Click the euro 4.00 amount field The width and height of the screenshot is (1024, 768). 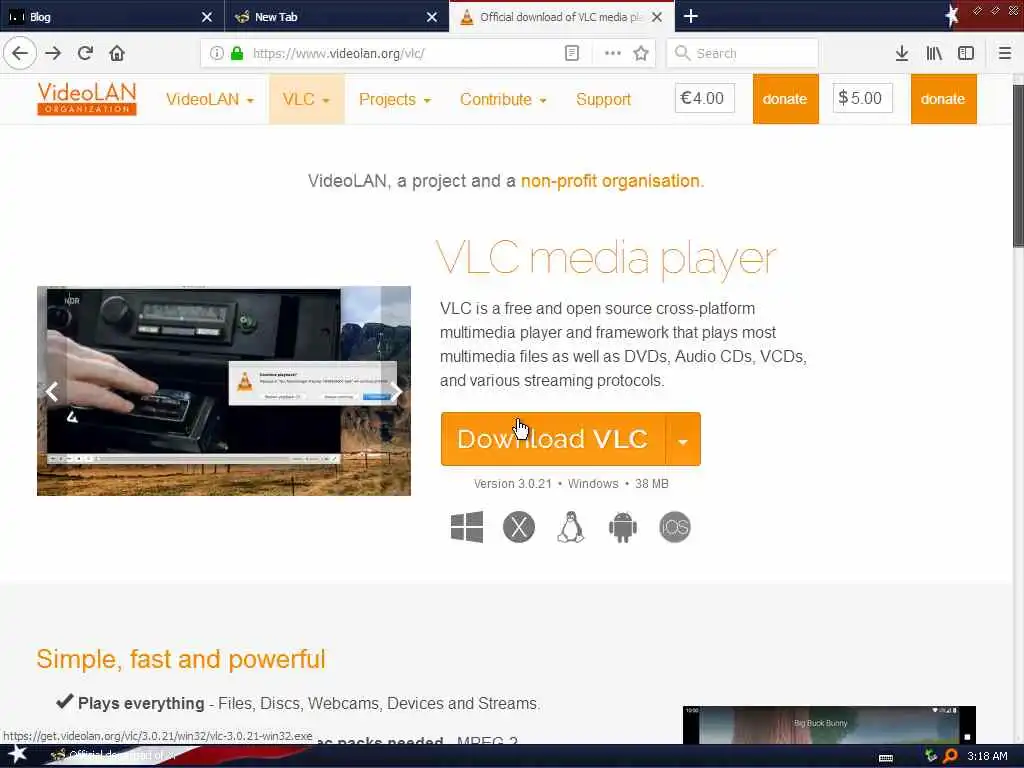click(704, 98)
